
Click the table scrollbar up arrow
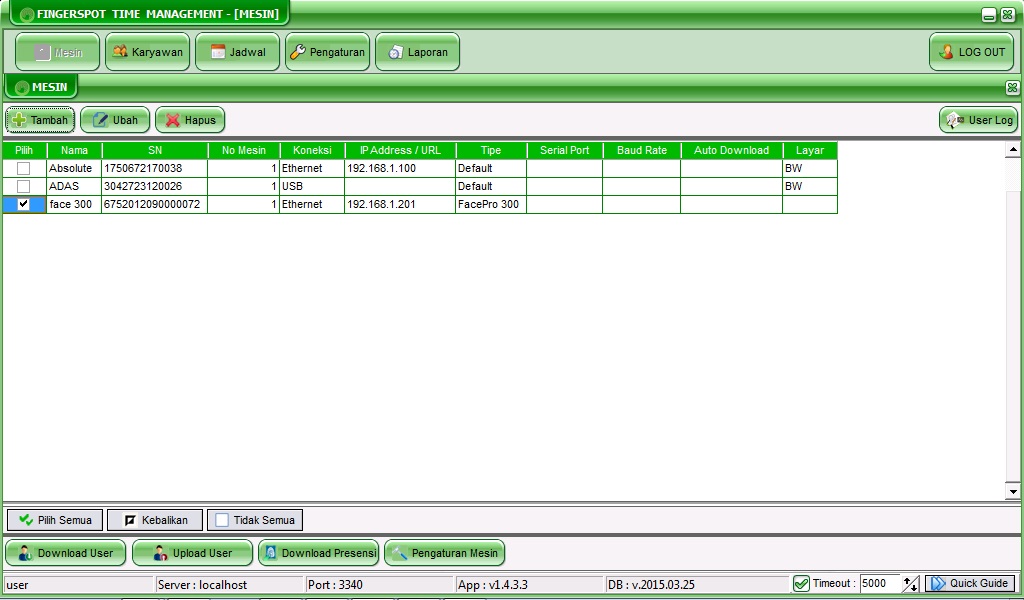click(x=1013, y=150)
